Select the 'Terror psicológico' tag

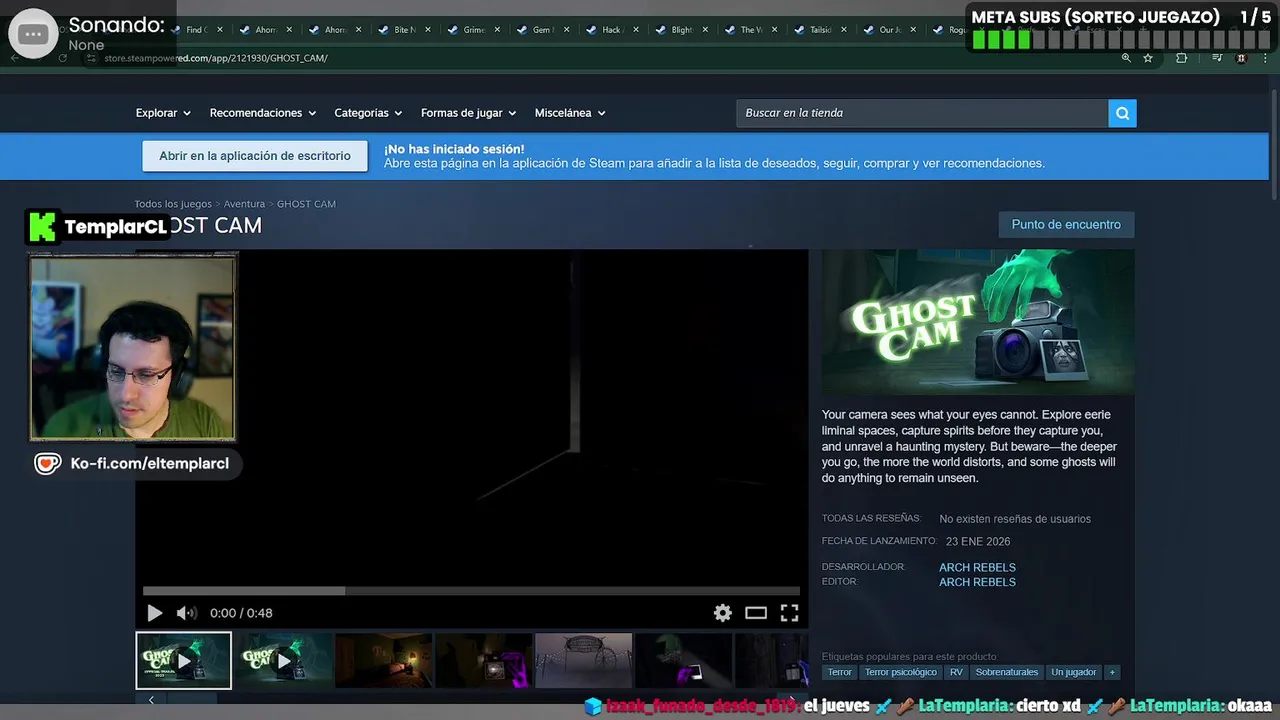coord(901,672)
